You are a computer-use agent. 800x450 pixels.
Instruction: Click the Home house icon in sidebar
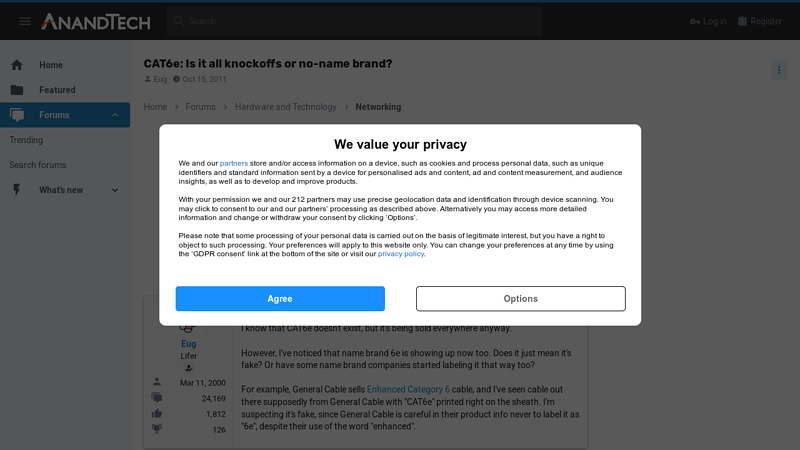coord(17,65)
